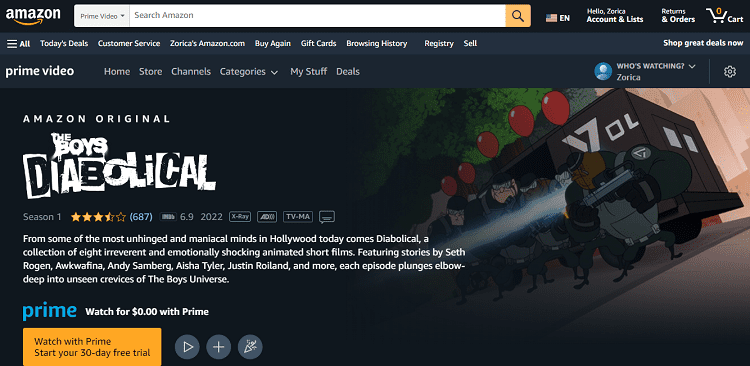
Task: Click Watch for $0.00 with Prime text
Action: [147, 312]
